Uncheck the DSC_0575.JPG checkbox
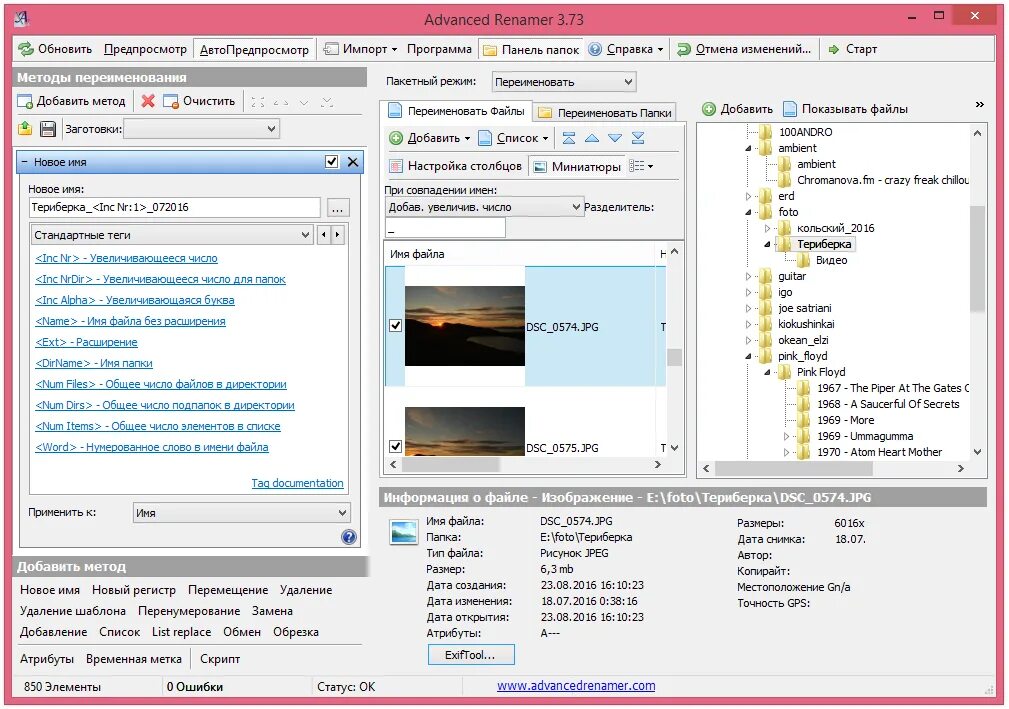 point(396,446)
